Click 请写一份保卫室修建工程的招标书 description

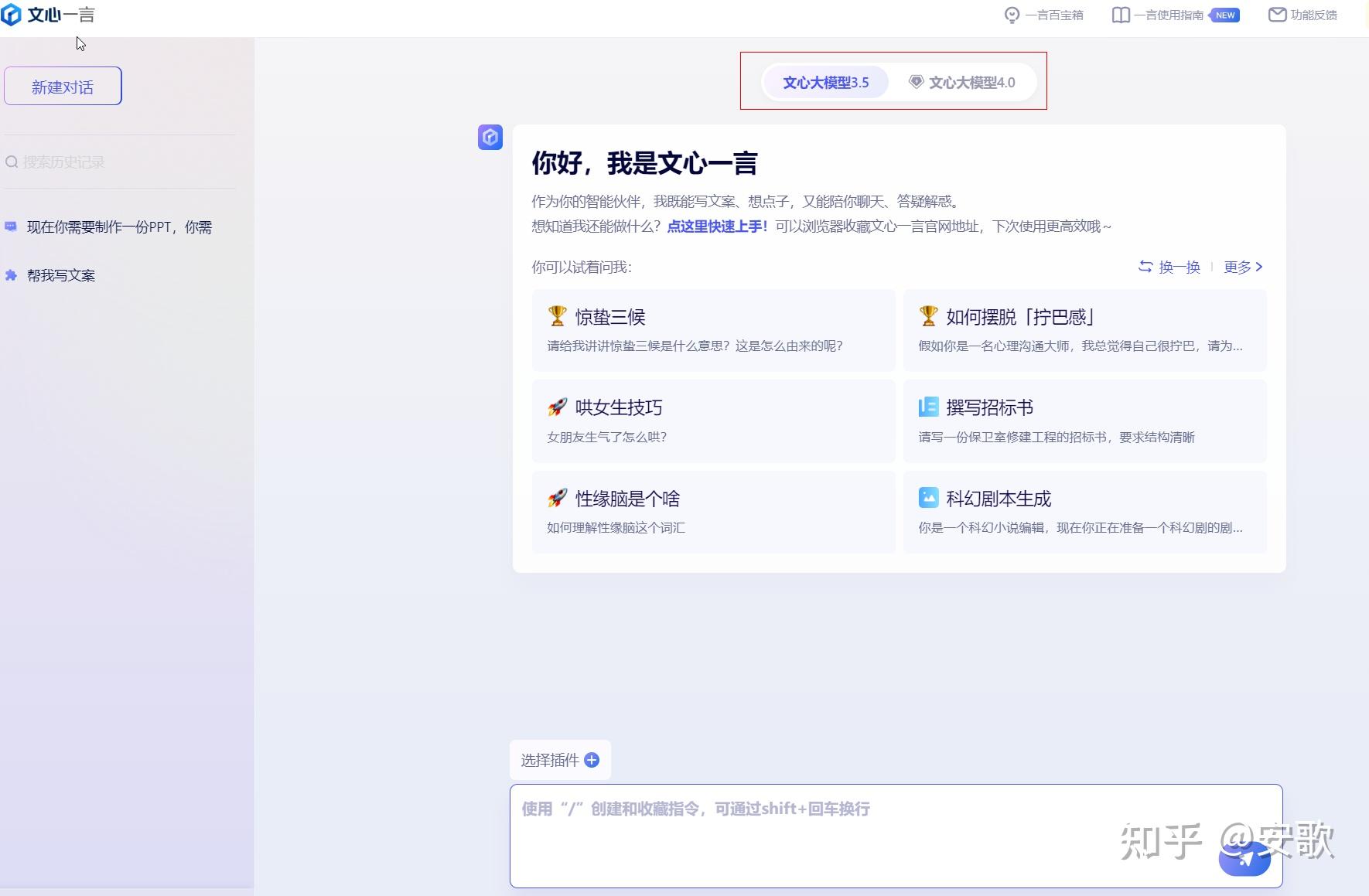[1057, 437]
